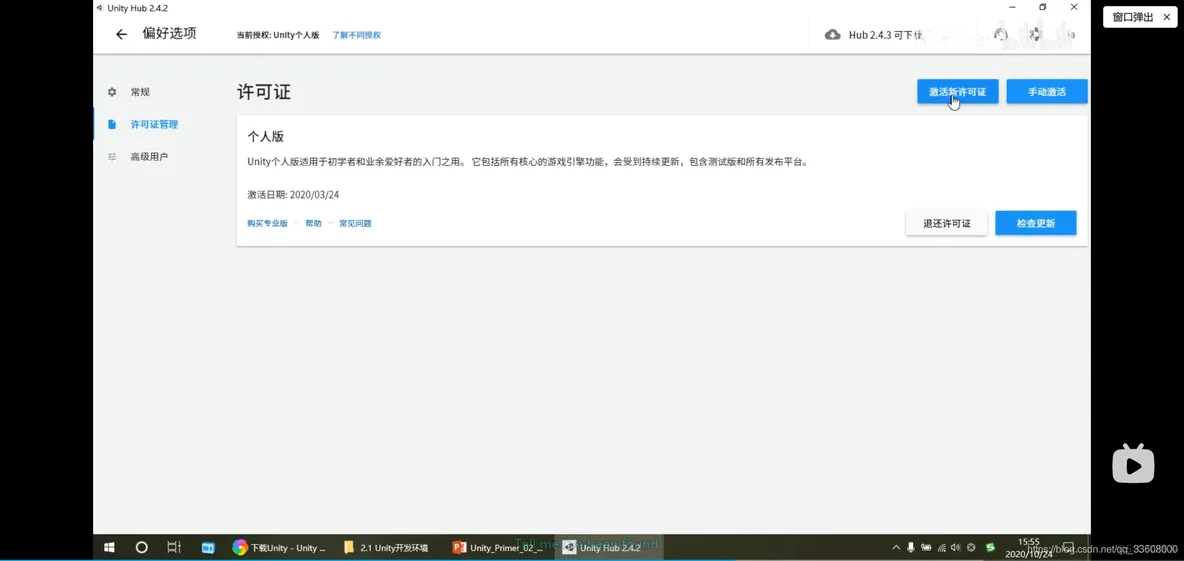Image resolution: width=1184 pixels, height=561 pixels.
Task: Minimize the Unity Hub window
Action: click(1010, 7)
